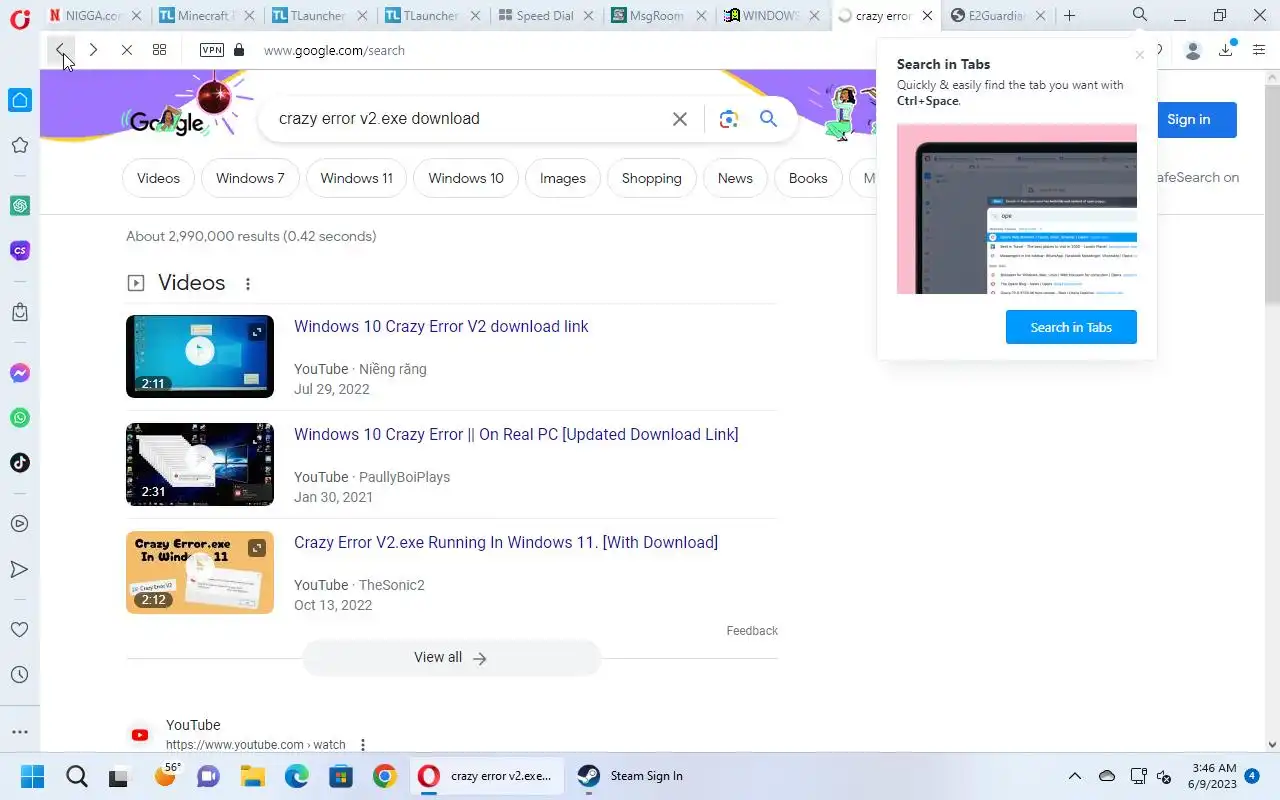This screenshot has height=800, width=1280.
Task: Click the padlock site info icon
Action: (x=238, y=50)
